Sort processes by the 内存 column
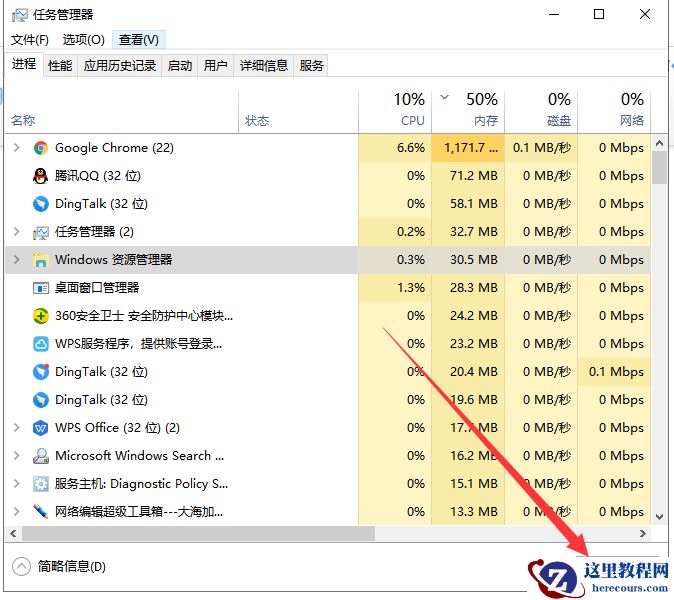Viewport: 674px width, 600px height. click(468, 111)
